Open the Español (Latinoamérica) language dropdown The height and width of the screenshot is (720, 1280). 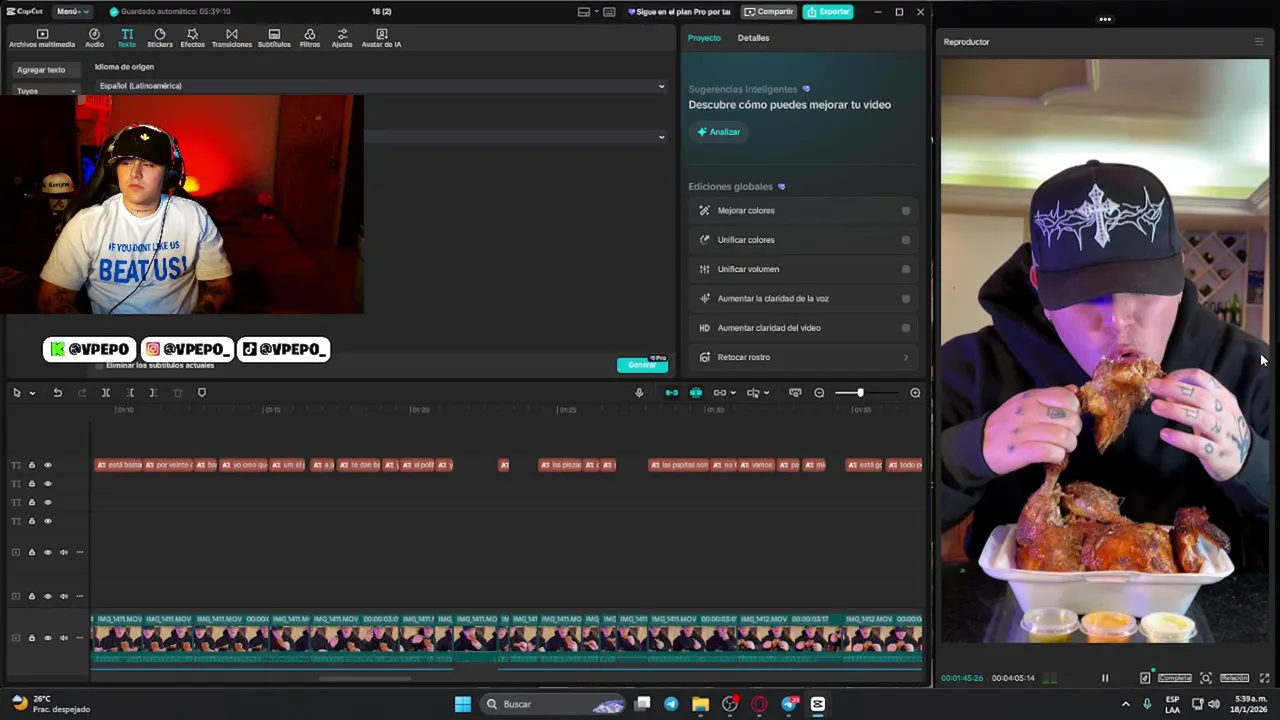tap(380, 86)
